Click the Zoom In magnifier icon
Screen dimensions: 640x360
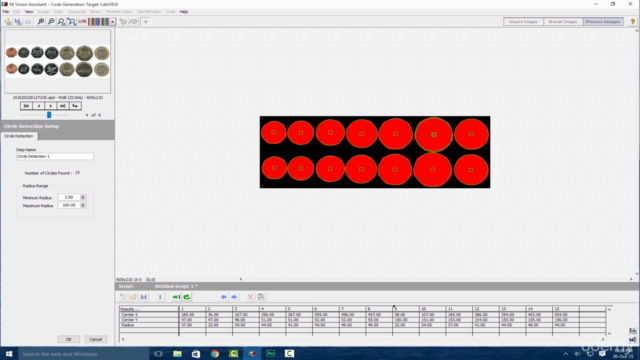coord(41,22)
